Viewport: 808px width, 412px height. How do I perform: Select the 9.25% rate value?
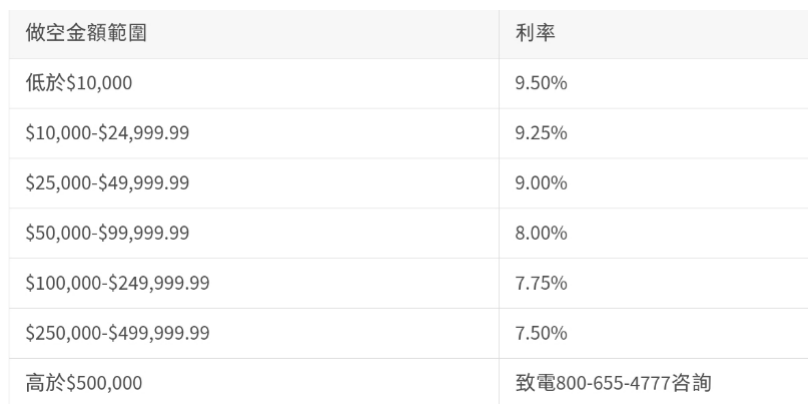pos(541,134)
